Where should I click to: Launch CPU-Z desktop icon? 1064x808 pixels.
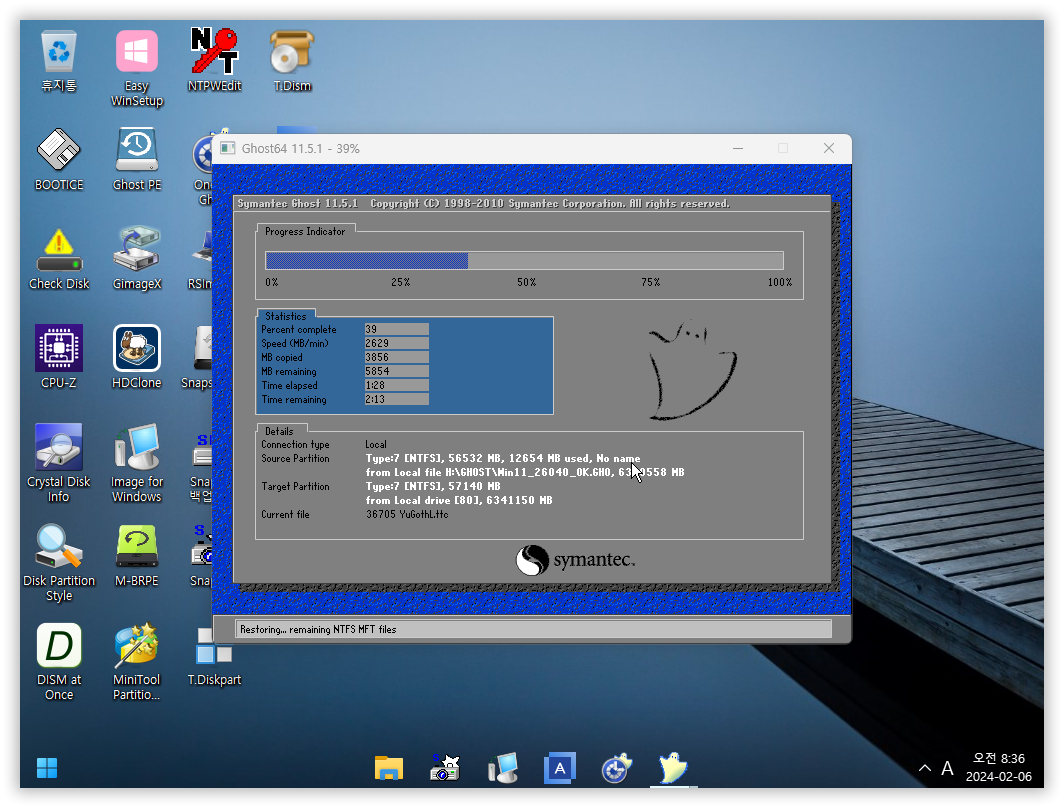(x=59, y=358)
